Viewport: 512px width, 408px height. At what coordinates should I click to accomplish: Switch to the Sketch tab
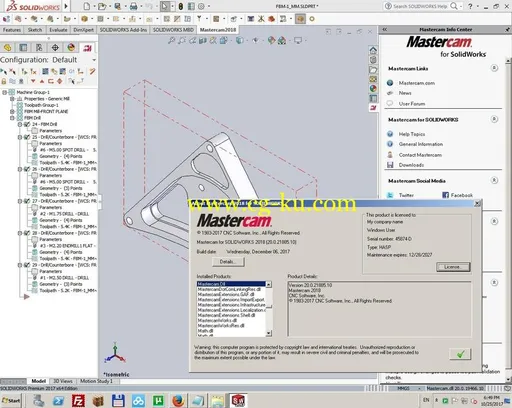(35, 30)
